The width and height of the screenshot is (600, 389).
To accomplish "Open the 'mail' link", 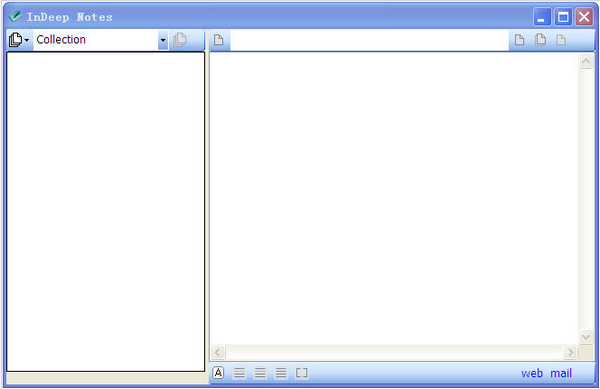I will pos(561,373).
